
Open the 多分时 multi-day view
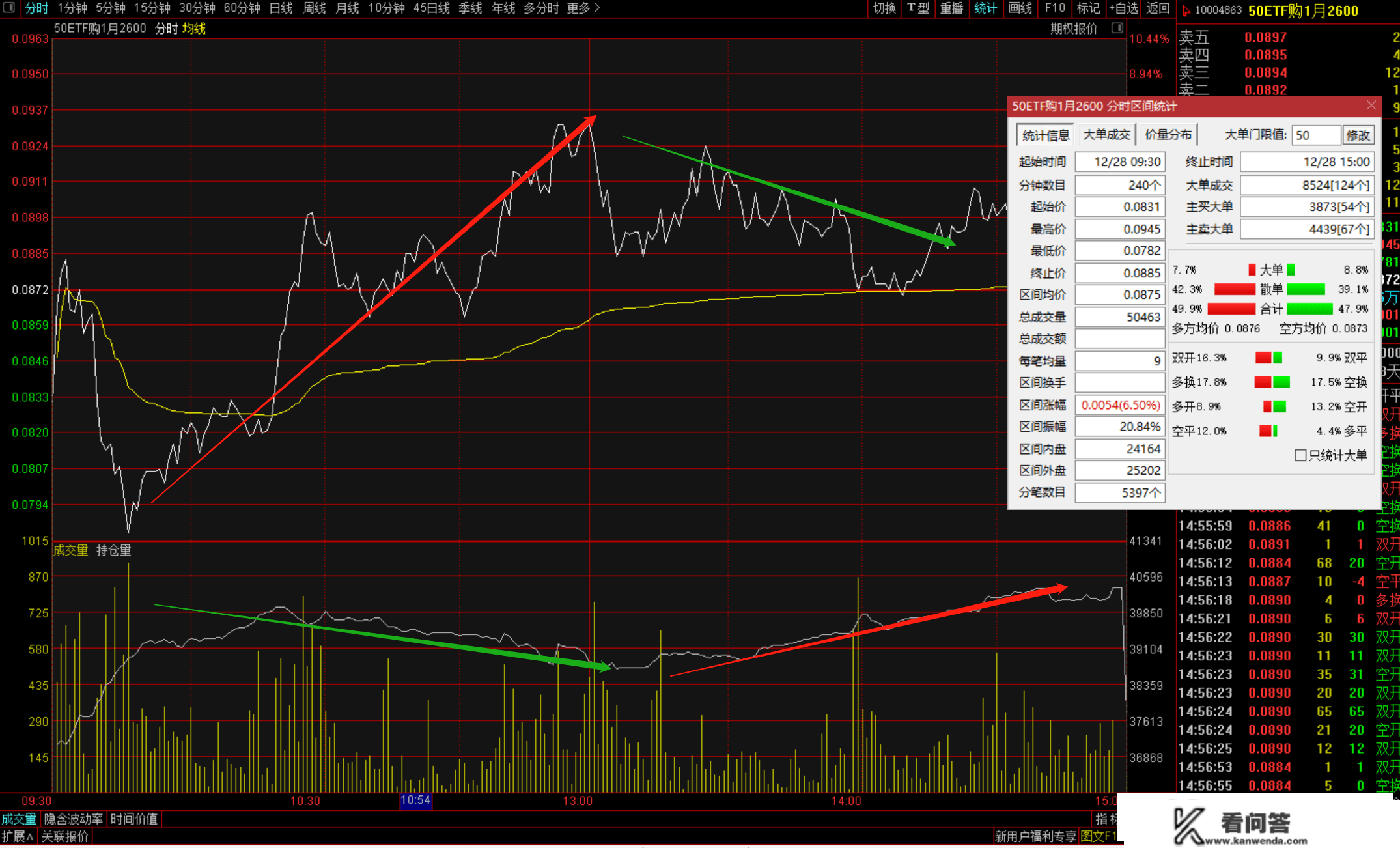pos(542,8)
